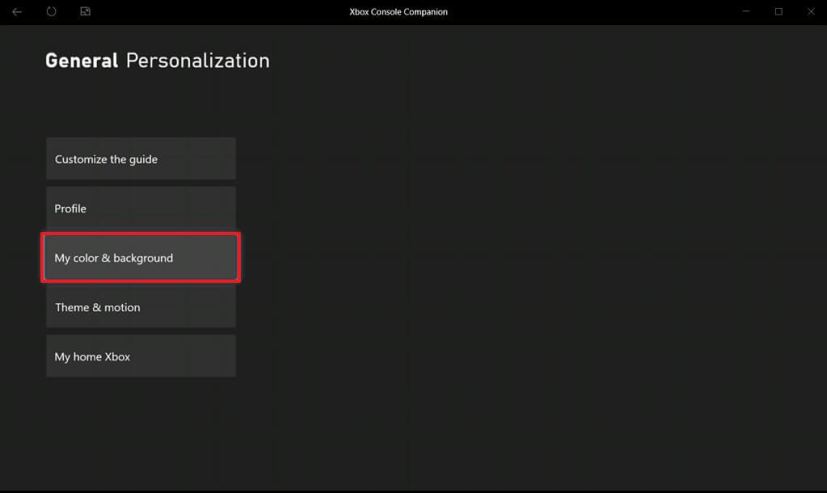Minimize the Xbox Console Companion window
The width and height of the screenshot is (827, 493).
click(x=746, y=12)
